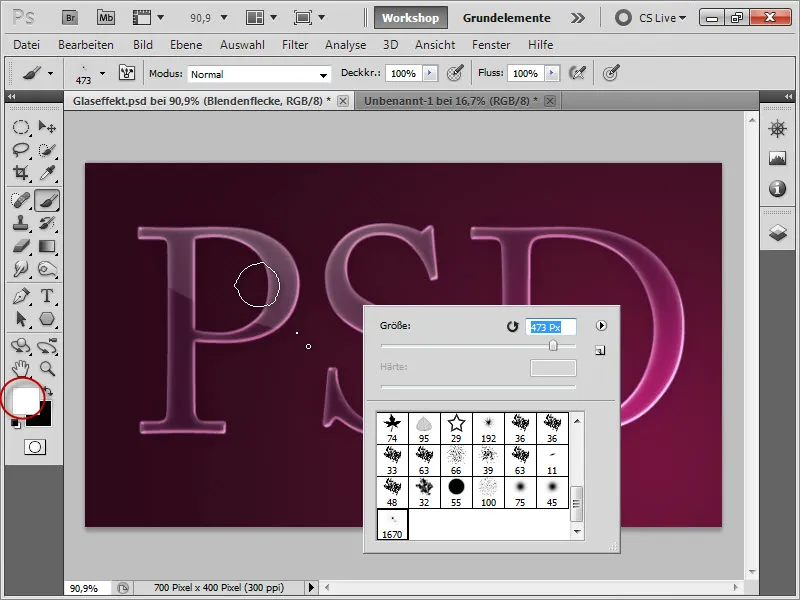Screen dimensions: 800x600
Task: Select the Horizontal Type tool
Action: (47, 296)
